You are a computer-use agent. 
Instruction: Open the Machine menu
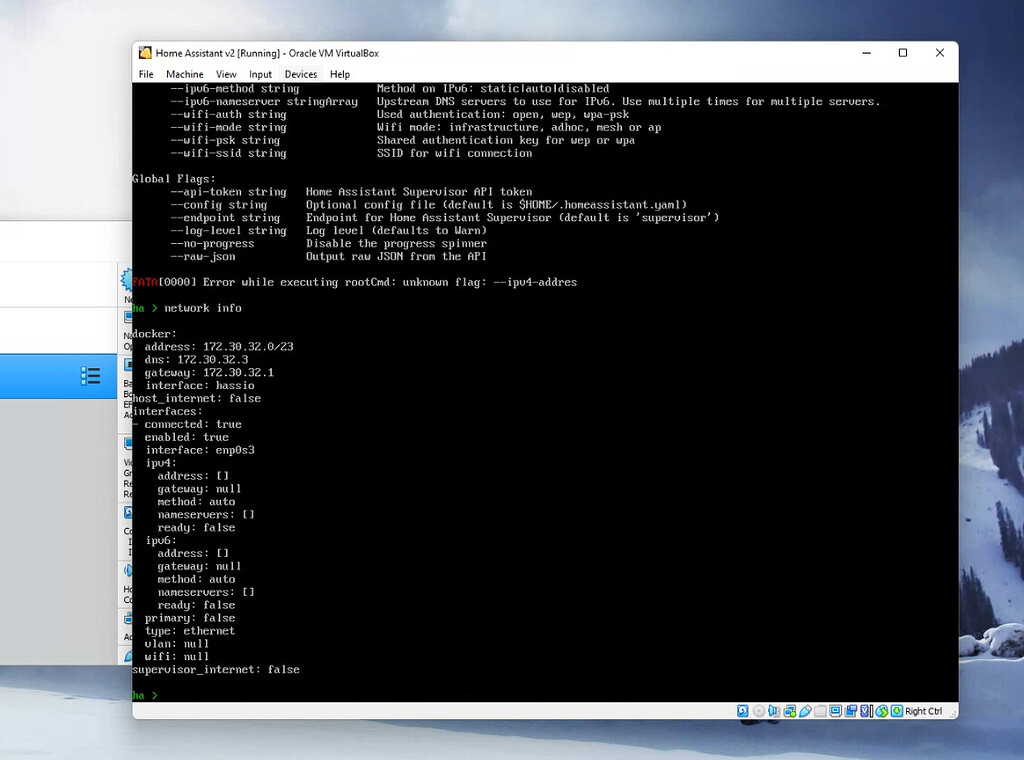pos(184,74)
